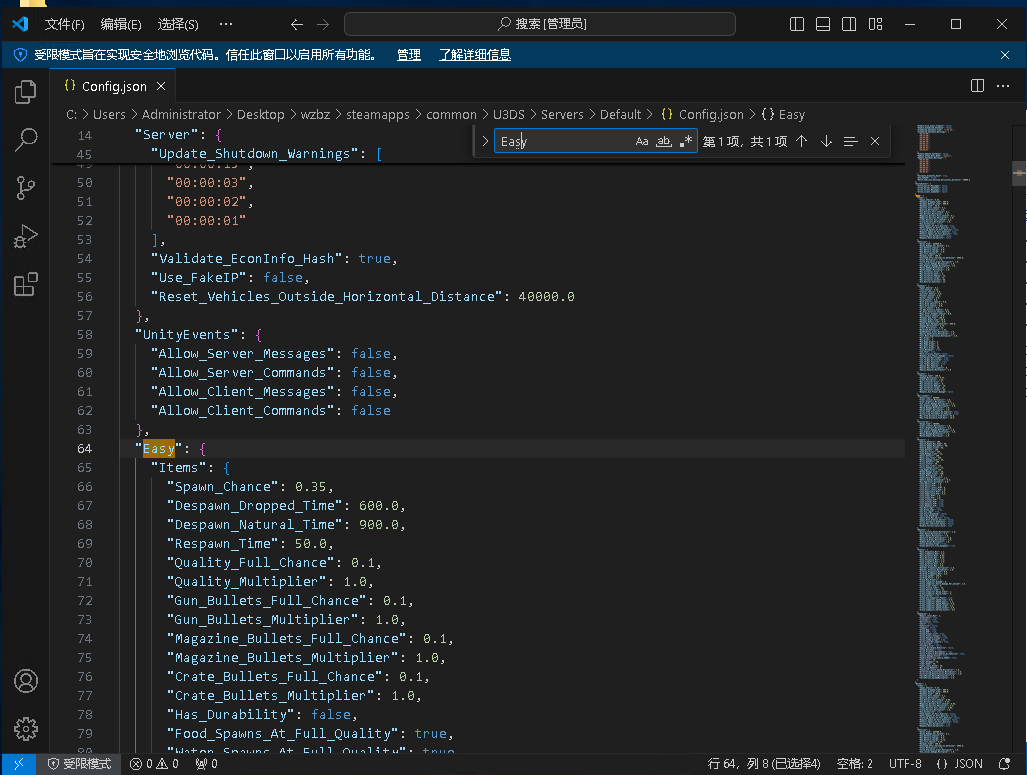Open the Search view in activity bar
Viewport: 1027px width, 775px height.
tap(26, 140)
